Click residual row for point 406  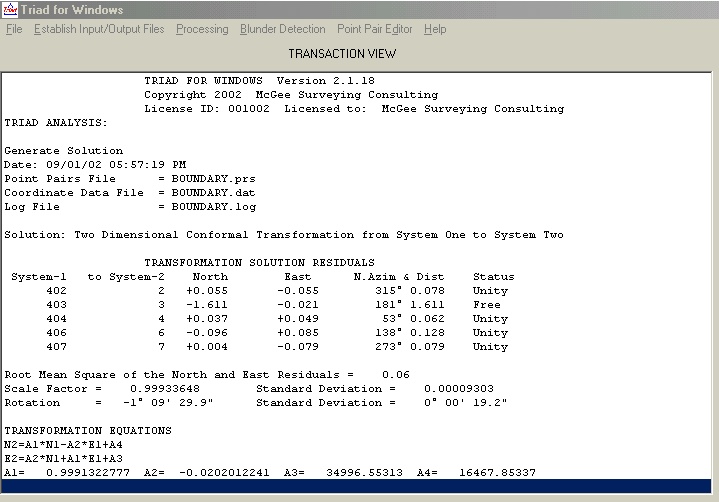(x=260, y=333)
